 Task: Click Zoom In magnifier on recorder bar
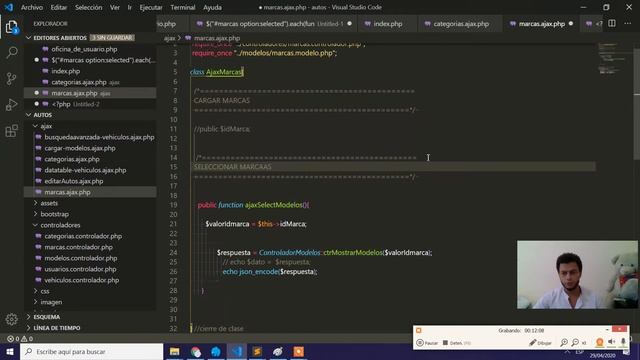(564, 343)
